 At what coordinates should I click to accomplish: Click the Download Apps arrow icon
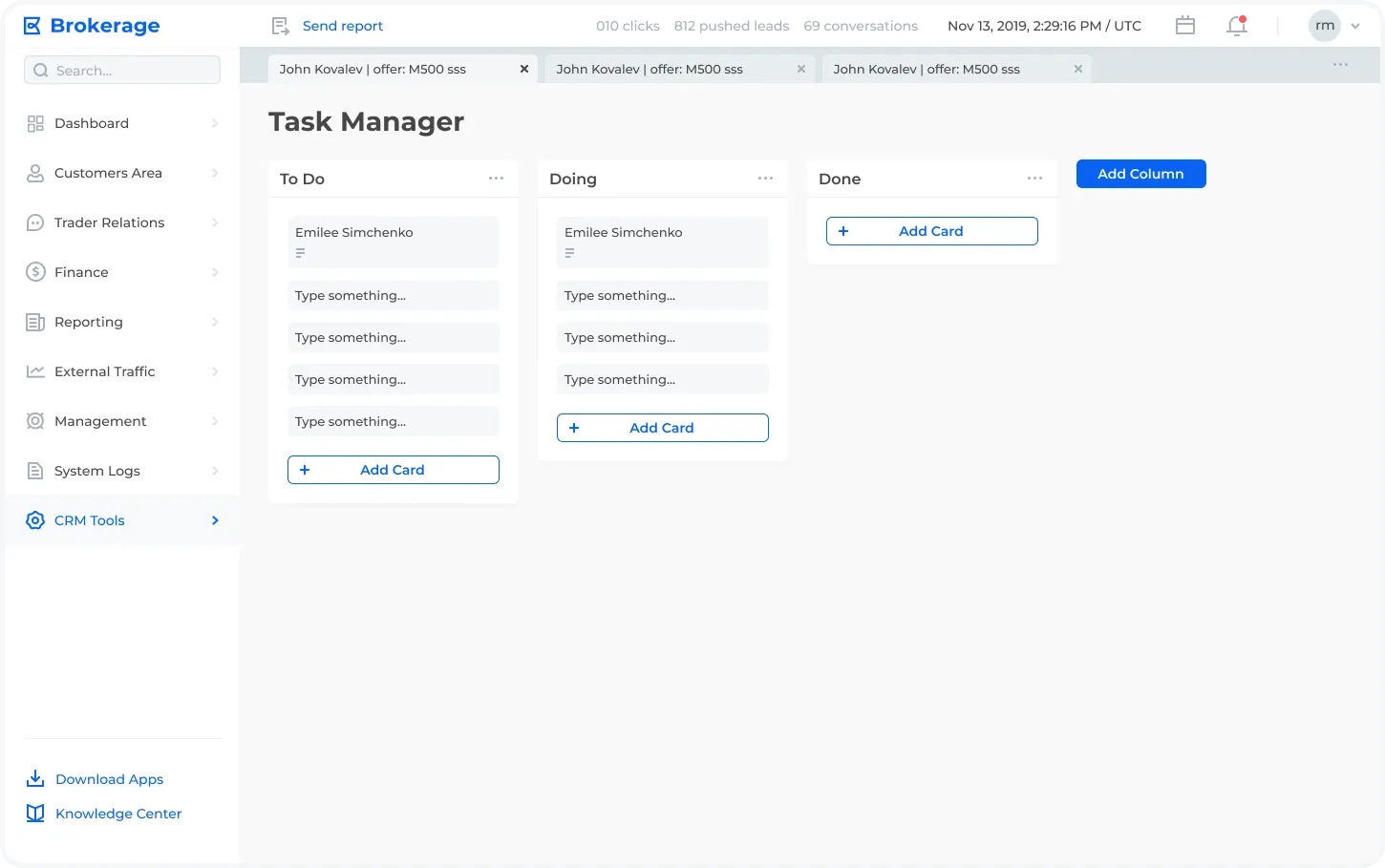click(35, 778)
